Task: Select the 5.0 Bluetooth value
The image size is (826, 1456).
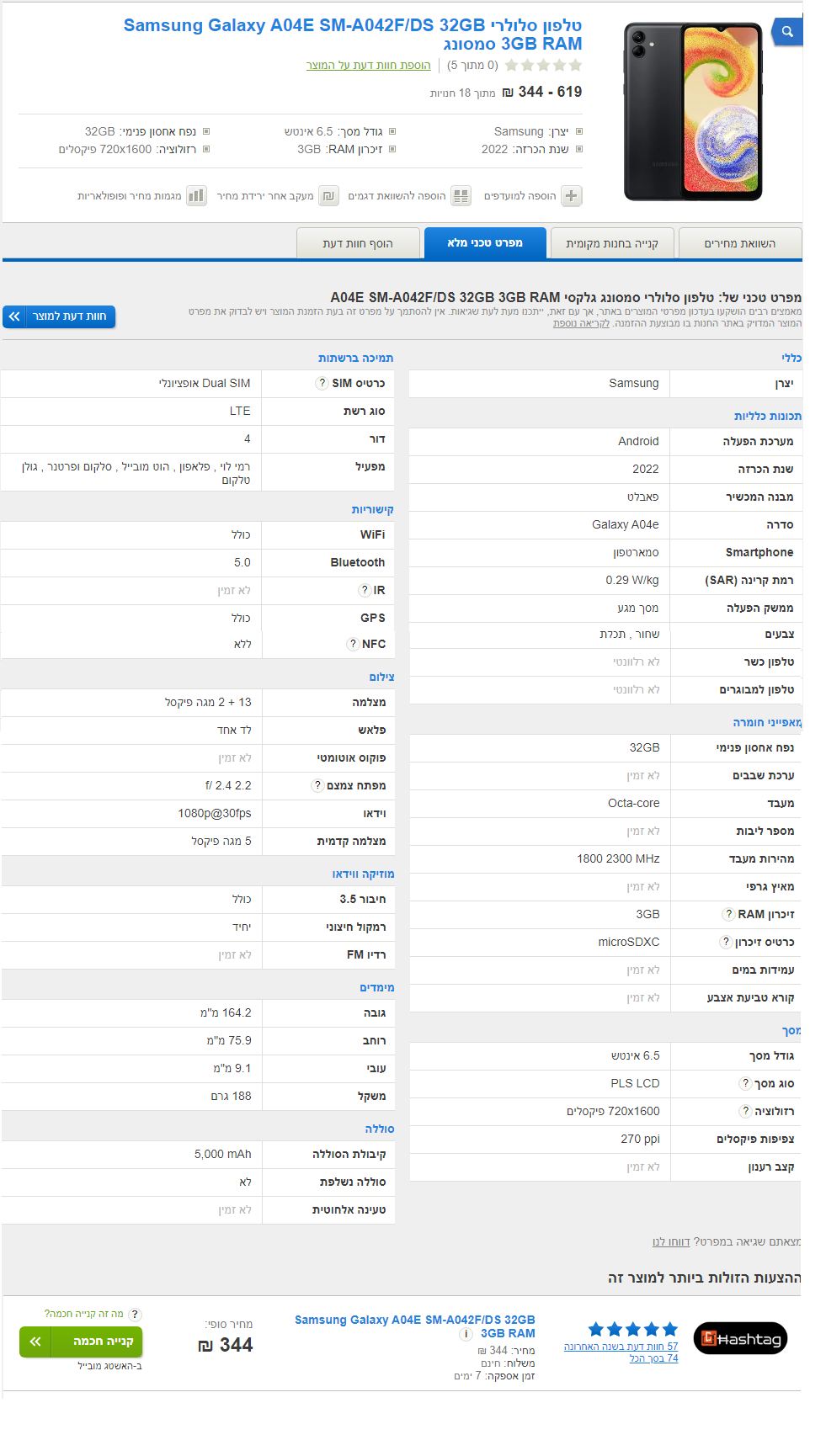Action: click(242, 562)
